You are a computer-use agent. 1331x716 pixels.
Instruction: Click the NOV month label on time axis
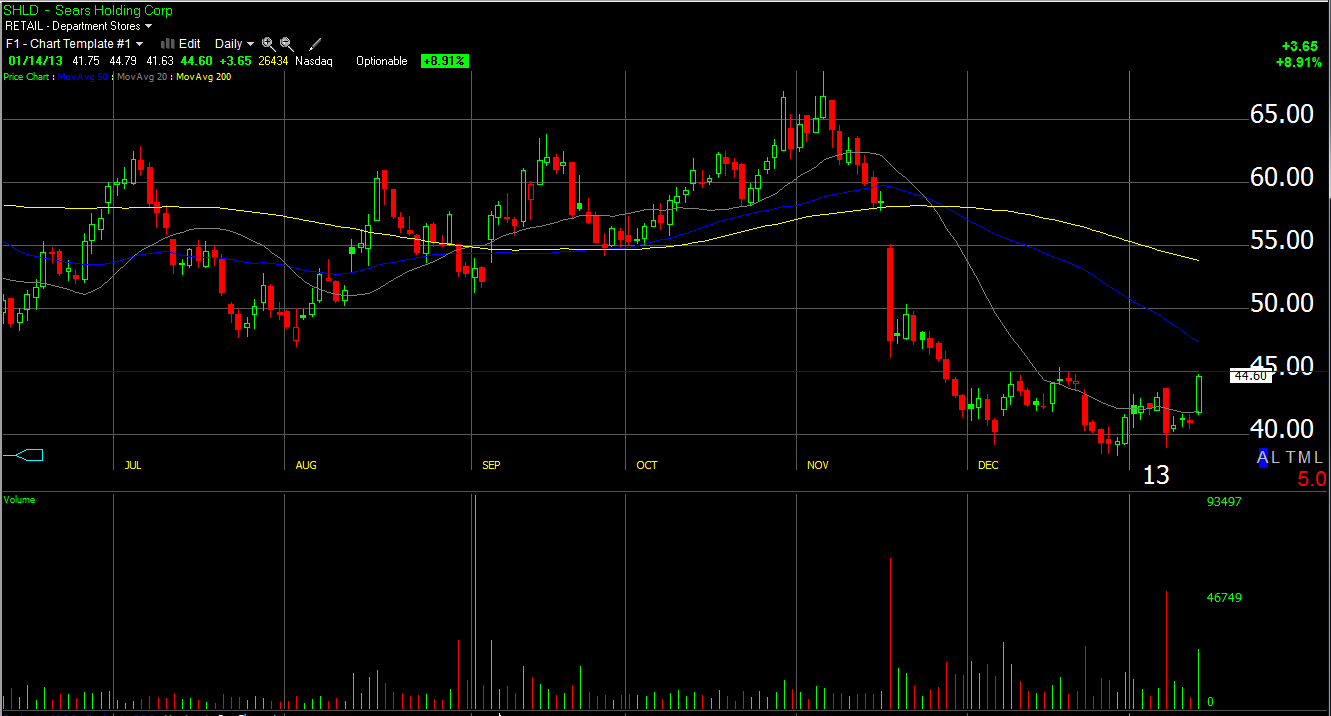tap(818, 465)
